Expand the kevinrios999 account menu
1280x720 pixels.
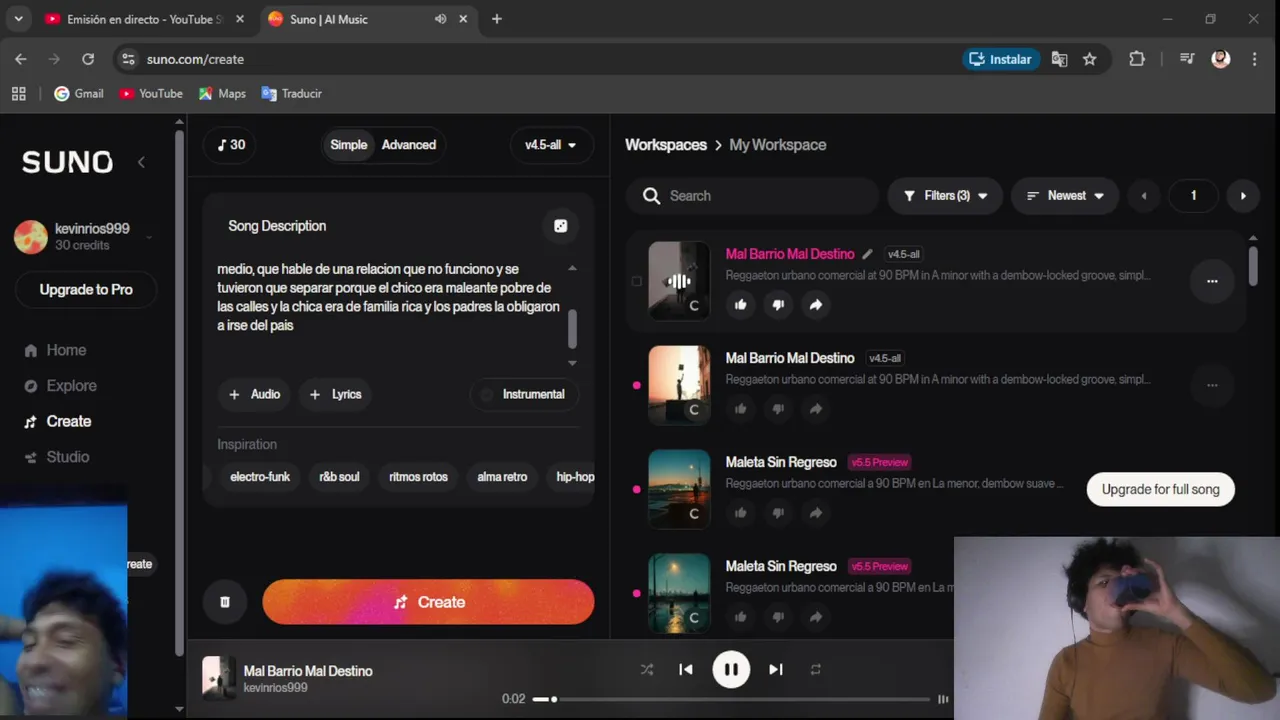(x=84, y=236)
